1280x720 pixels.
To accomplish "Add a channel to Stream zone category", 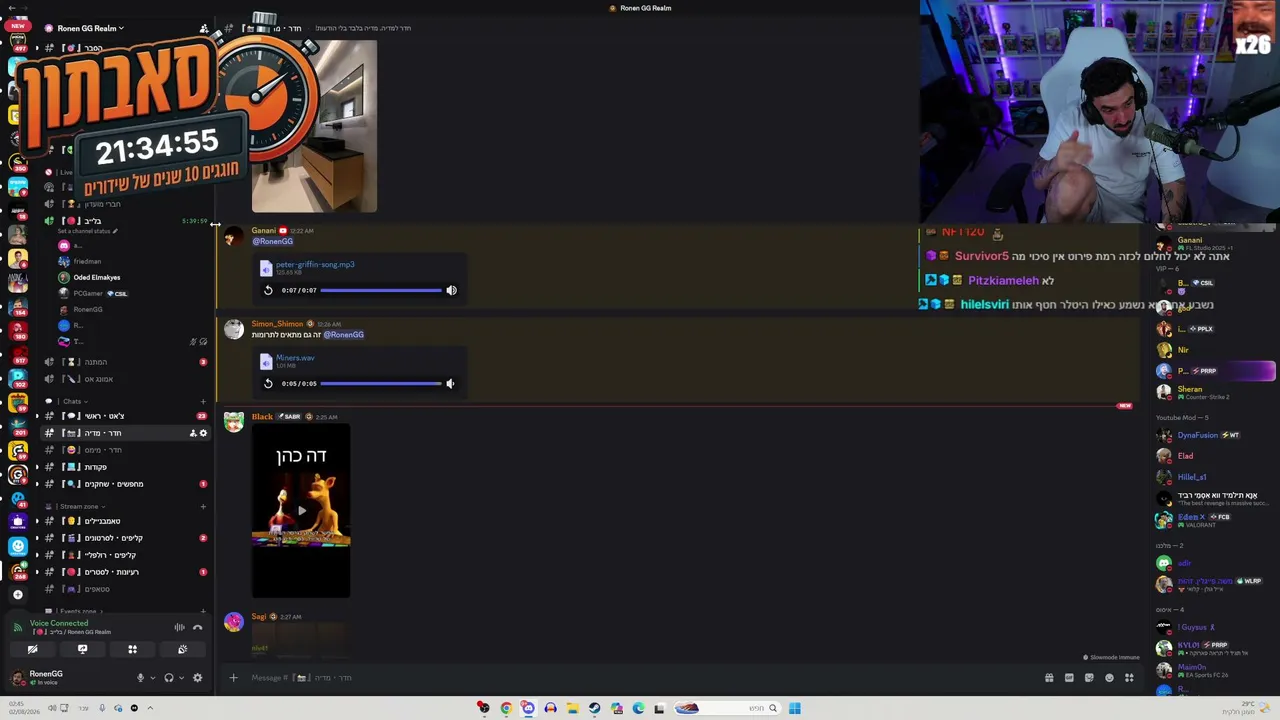I will click(203, 506).
